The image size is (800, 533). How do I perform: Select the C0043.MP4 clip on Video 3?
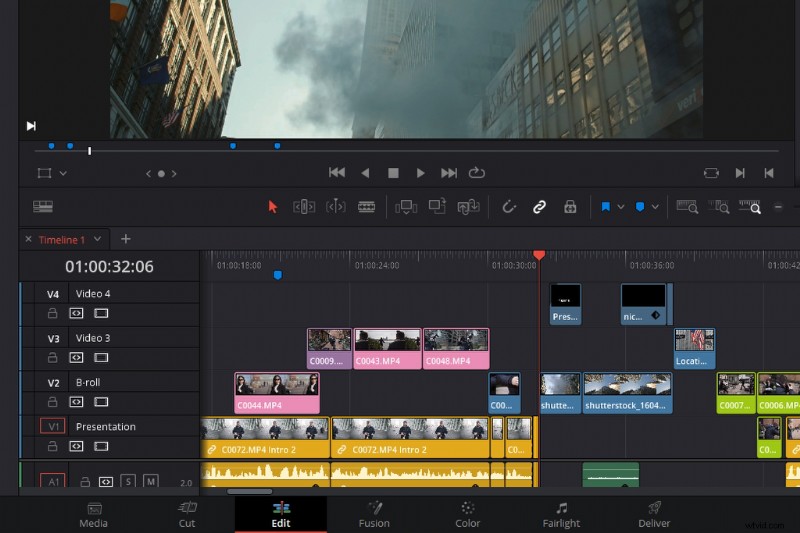click(x=387, y=348)
